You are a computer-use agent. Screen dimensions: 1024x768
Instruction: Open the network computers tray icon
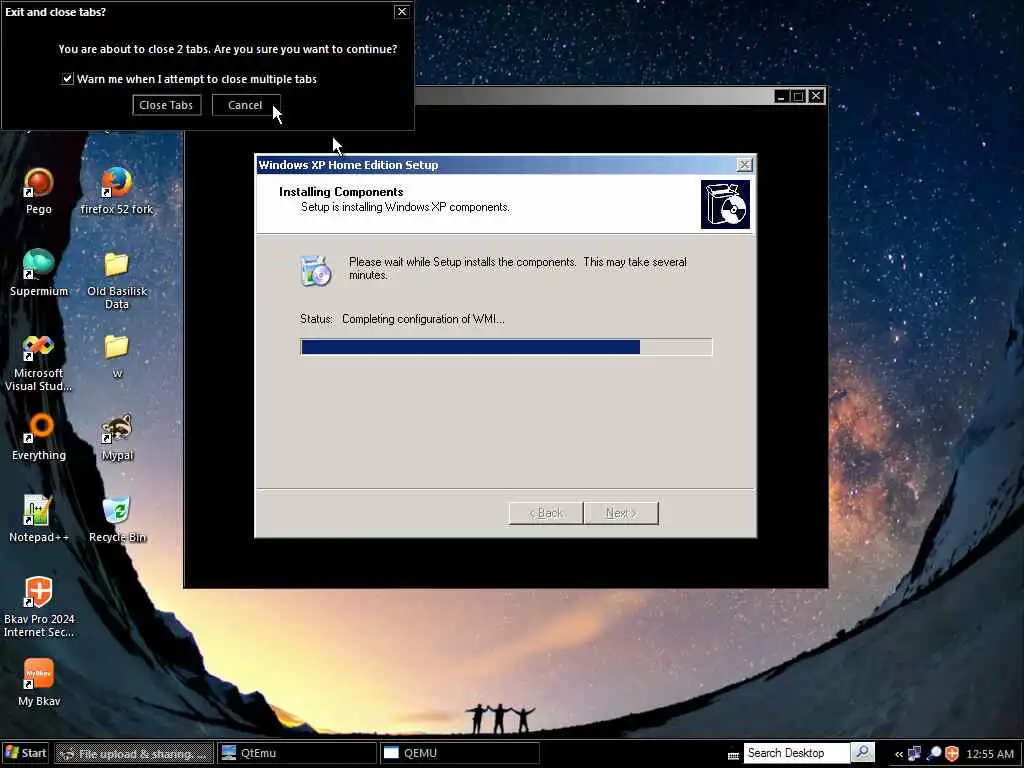pyautogui.click(x=914, y=754)
